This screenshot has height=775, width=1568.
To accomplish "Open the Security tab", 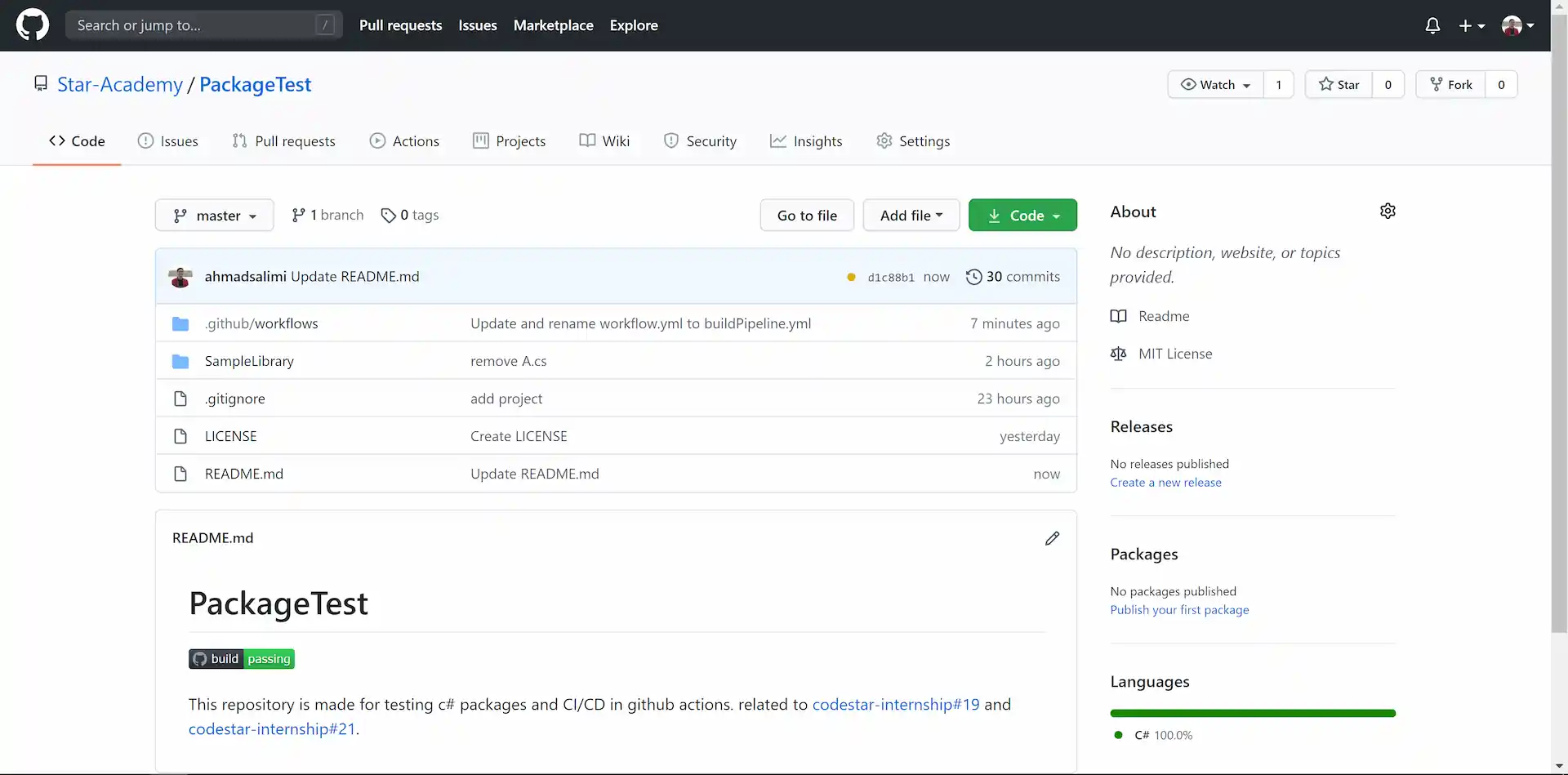I will tap(700, 140).
